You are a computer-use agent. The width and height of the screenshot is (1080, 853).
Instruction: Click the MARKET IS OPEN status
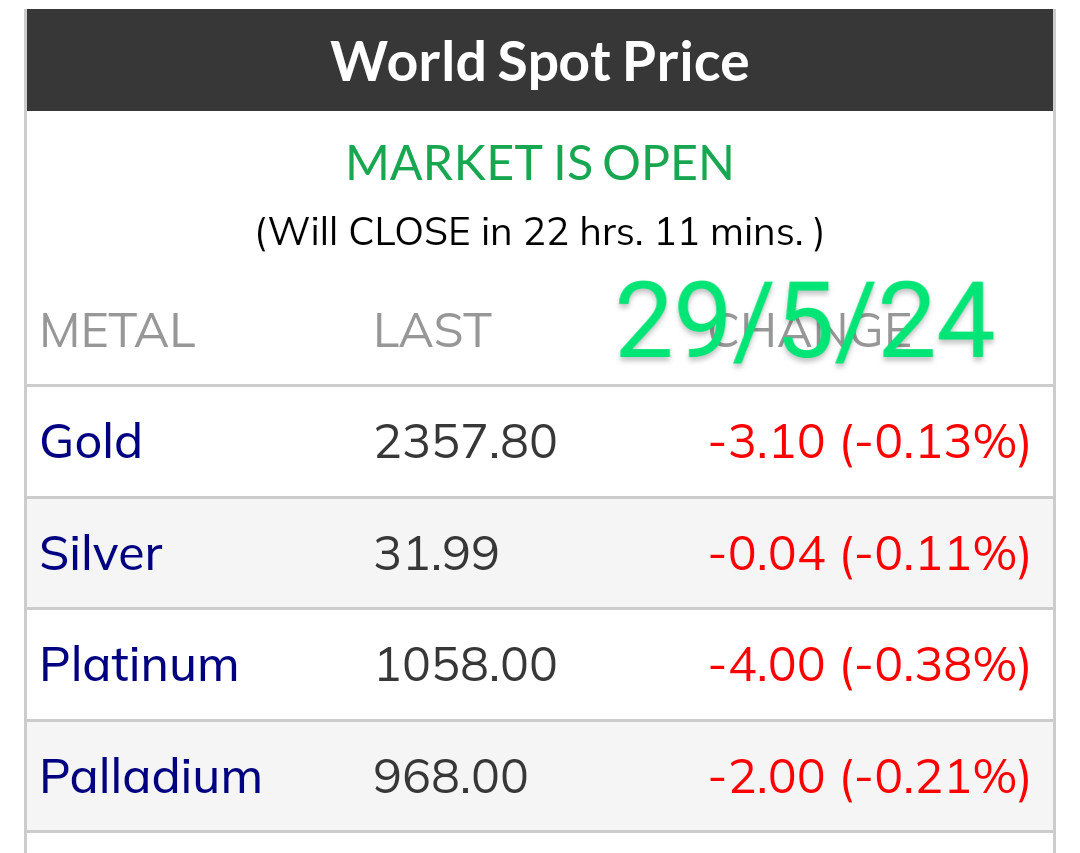(x=540, y=164)
